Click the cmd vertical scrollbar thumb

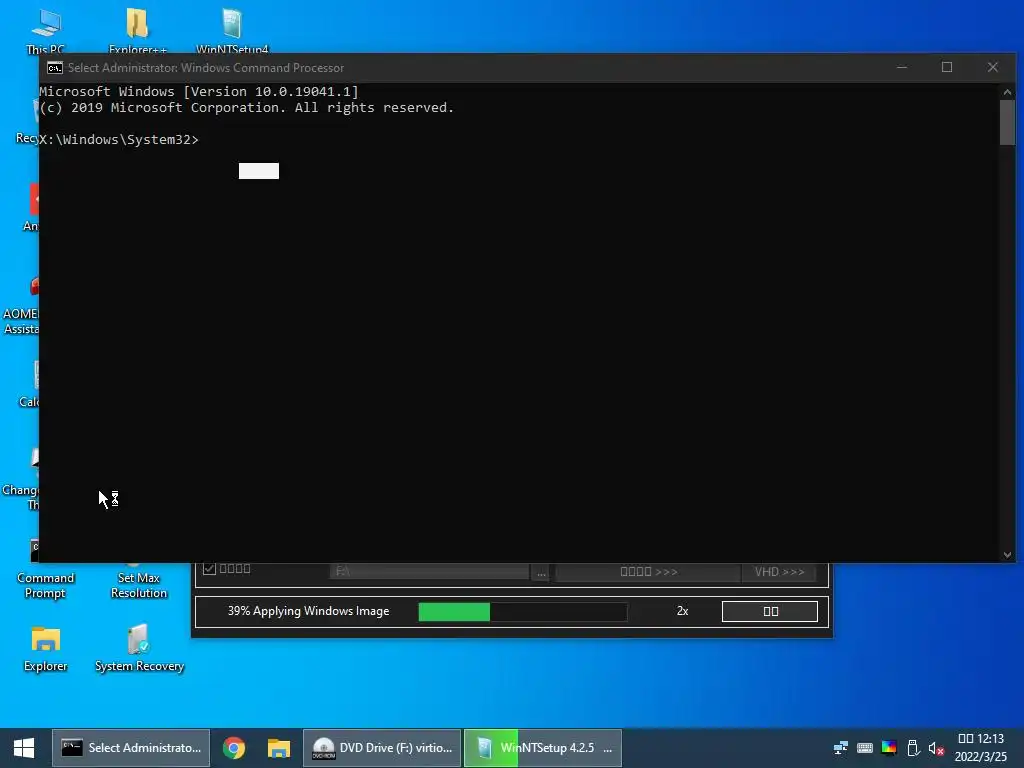coord(1007,123)
